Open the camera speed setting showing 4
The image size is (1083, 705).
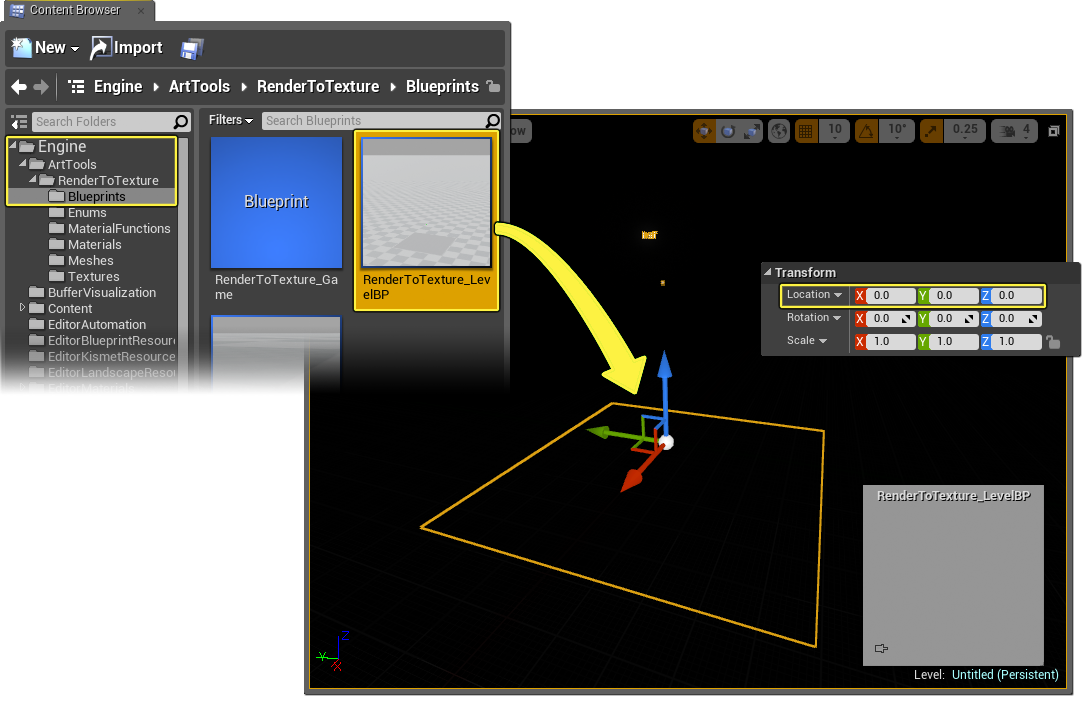tap(1014, 131)
